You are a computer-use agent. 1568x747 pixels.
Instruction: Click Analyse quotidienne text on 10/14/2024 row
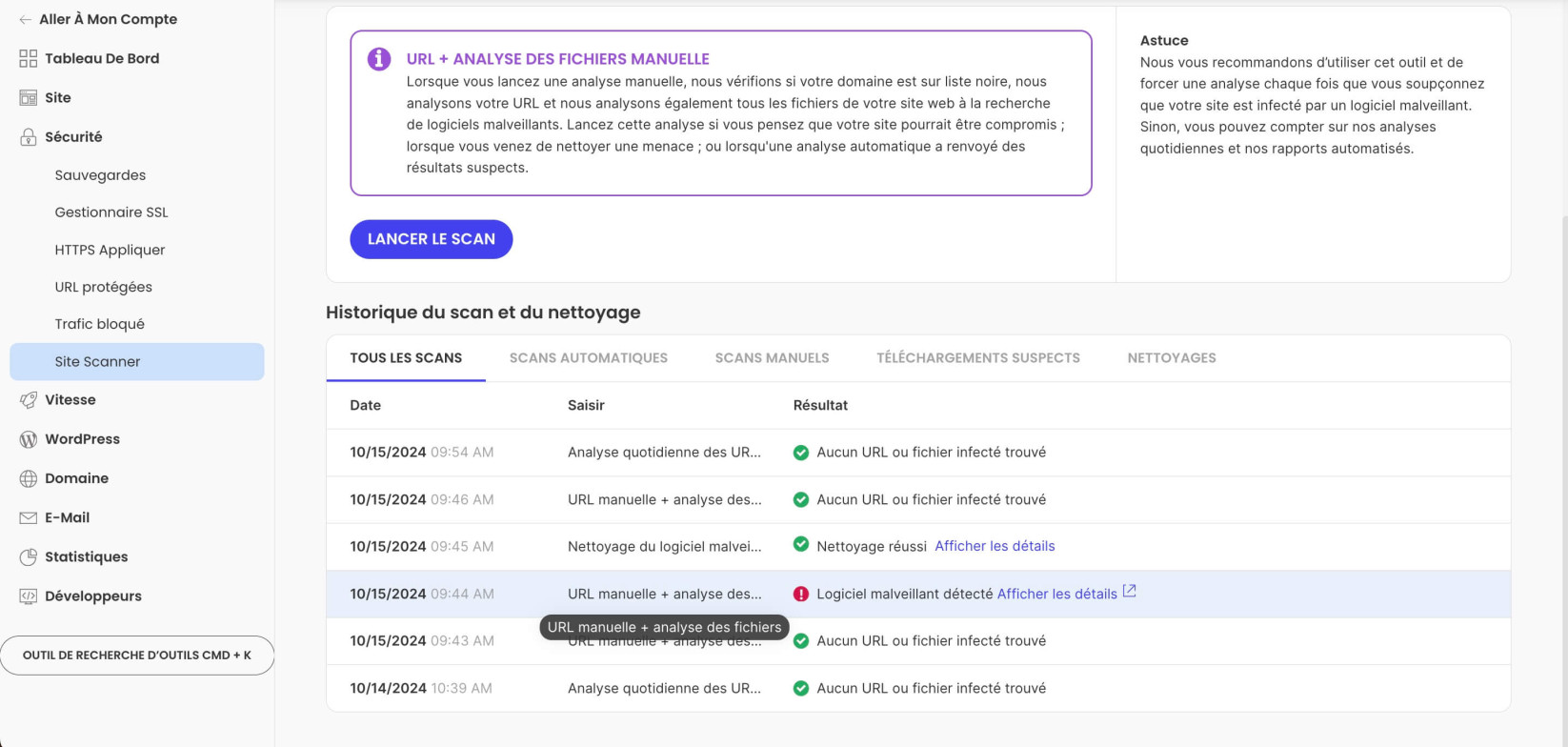pyautogui.click(x=665, y=688)
